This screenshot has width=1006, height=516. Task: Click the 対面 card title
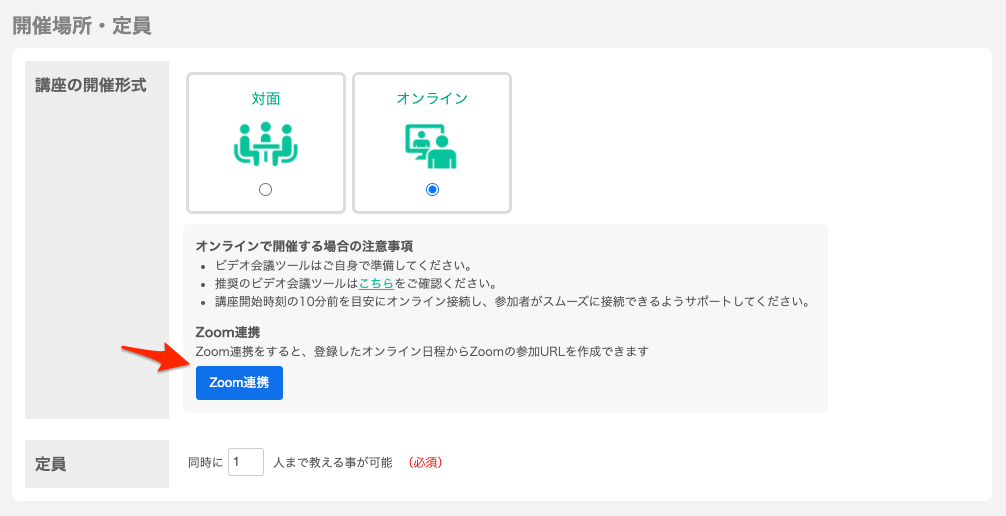pos(266,99)
